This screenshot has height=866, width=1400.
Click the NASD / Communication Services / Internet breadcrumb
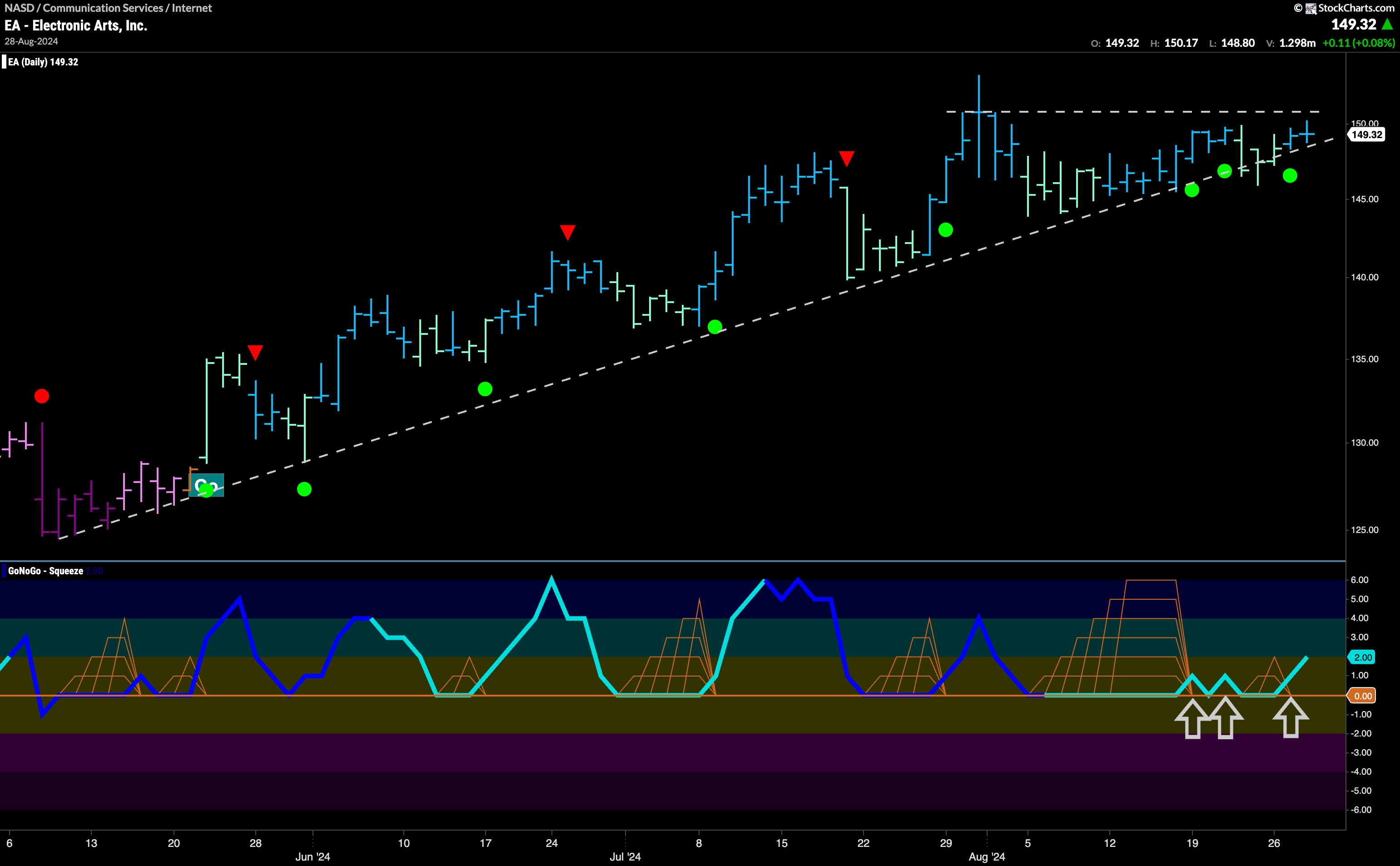[x=108, y=8]
